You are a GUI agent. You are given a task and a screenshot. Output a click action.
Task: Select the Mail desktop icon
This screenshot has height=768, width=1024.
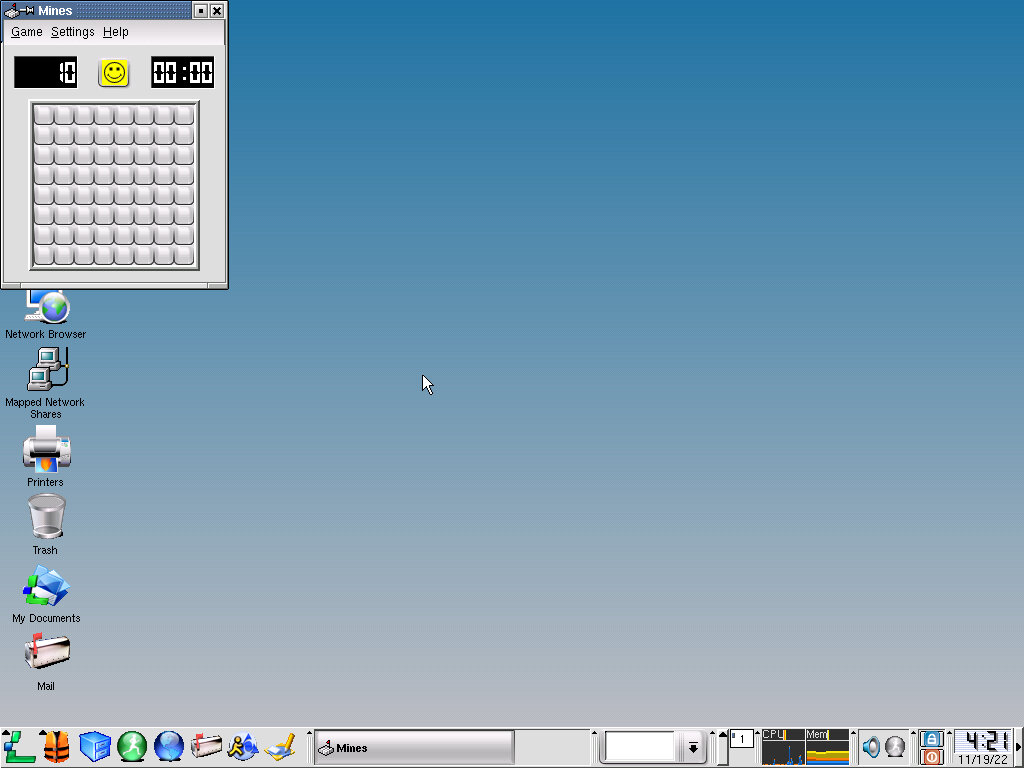[46, 654]
